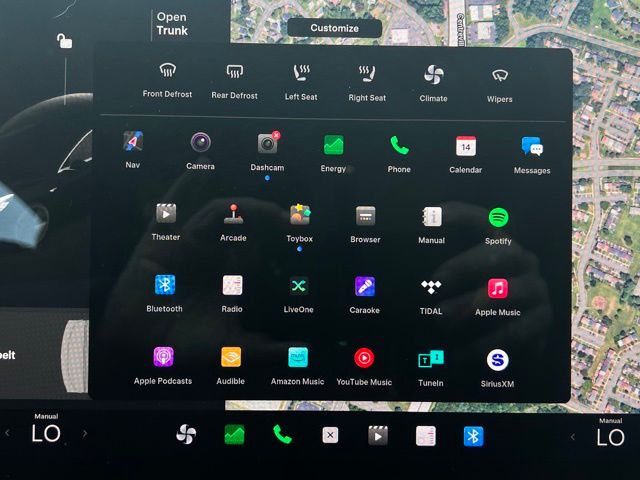
Task: Increase driver temperature with right arrow
Action: 84,434
